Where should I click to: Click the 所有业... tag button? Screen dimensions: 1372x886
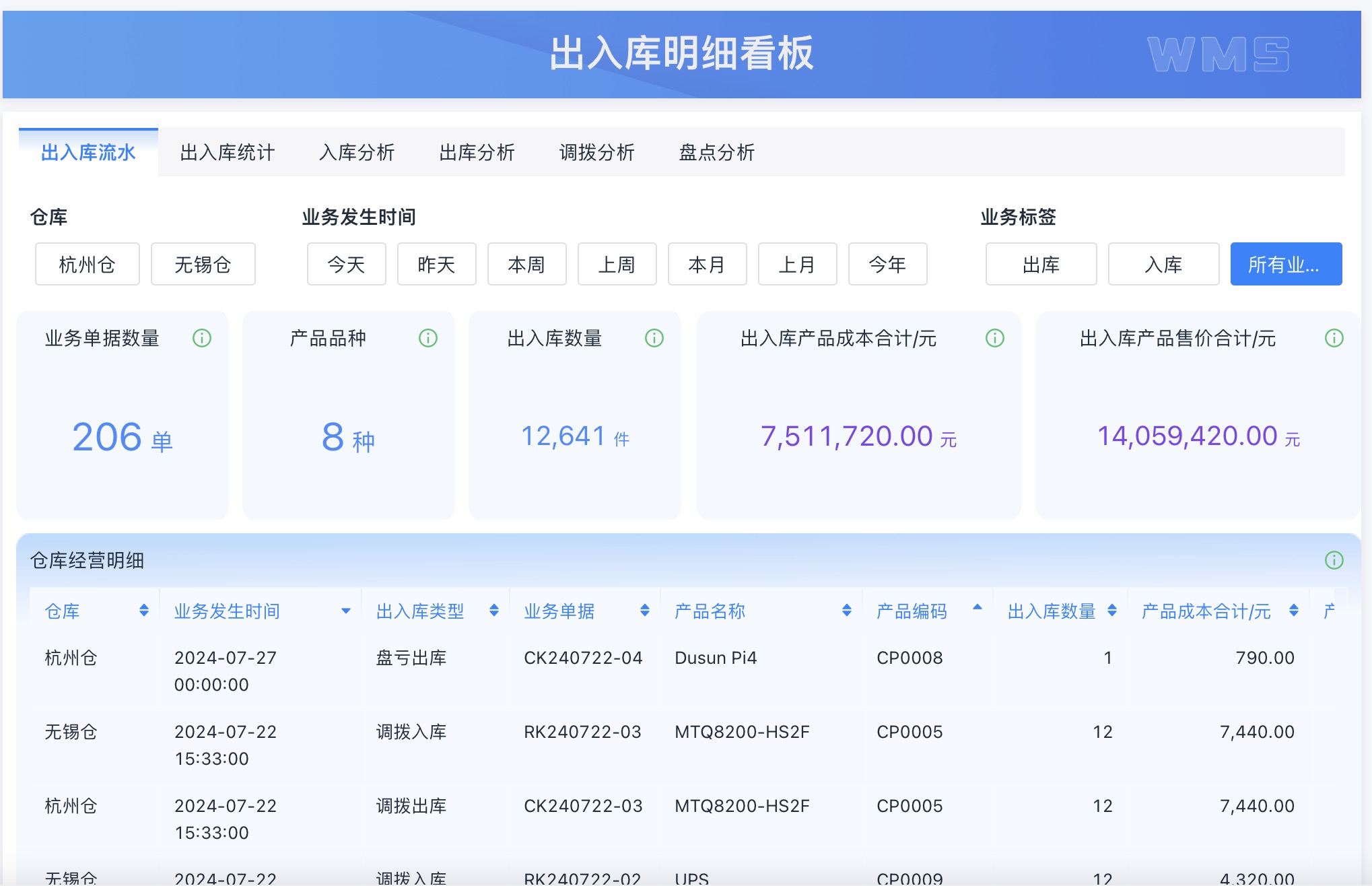[x=1286, y=265]
